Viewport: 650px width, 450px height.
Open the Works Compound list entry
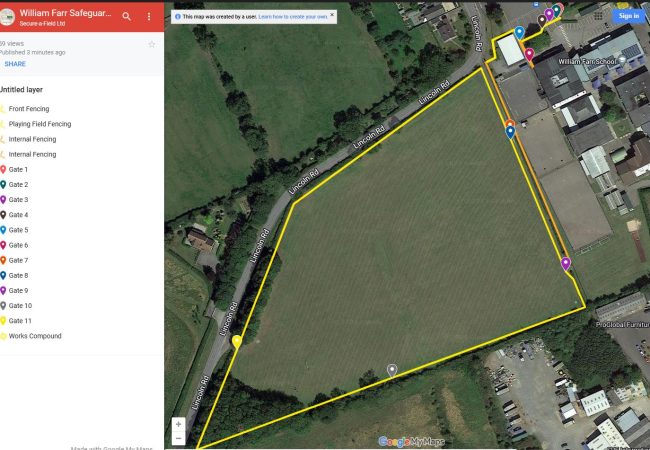point(32,336)
